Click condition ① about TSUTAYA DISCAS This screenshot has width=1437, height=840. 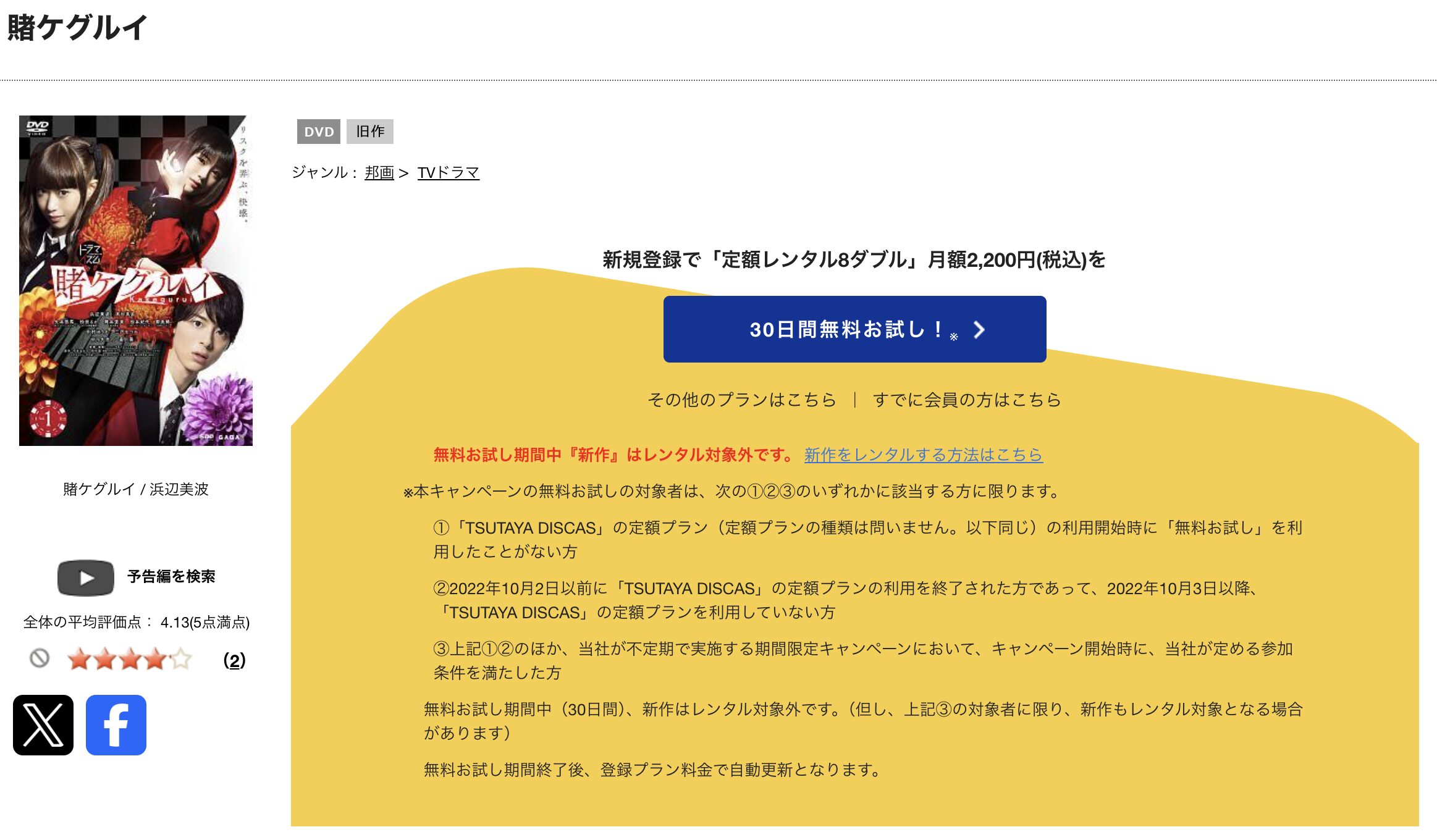pos(868,539)
